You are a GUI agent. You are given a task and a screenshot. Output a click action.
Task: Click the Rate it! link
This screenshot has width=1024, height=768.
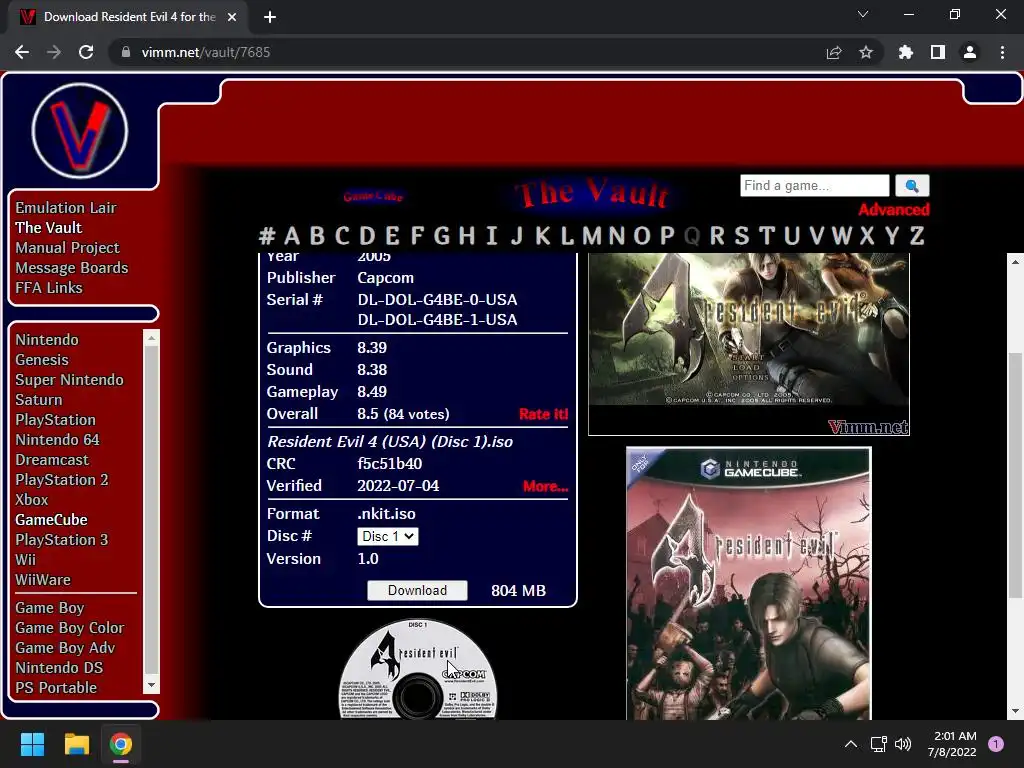tap(543, 414)
